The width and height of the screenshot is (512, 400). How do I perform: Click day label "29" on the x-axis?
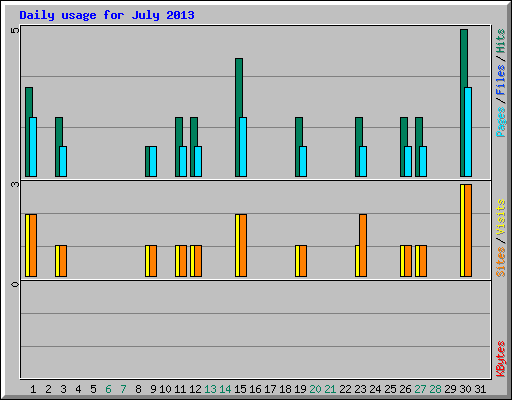pos(450,389)
